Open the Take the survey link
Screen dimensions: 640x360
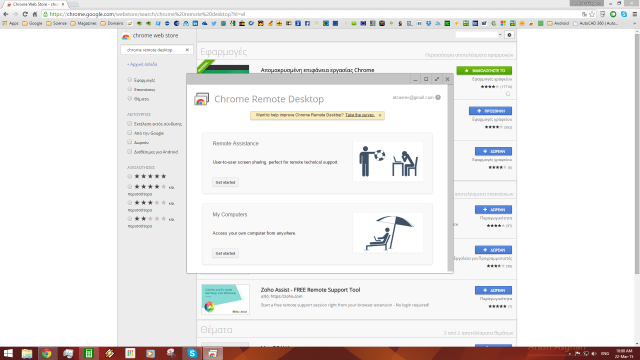360,115
